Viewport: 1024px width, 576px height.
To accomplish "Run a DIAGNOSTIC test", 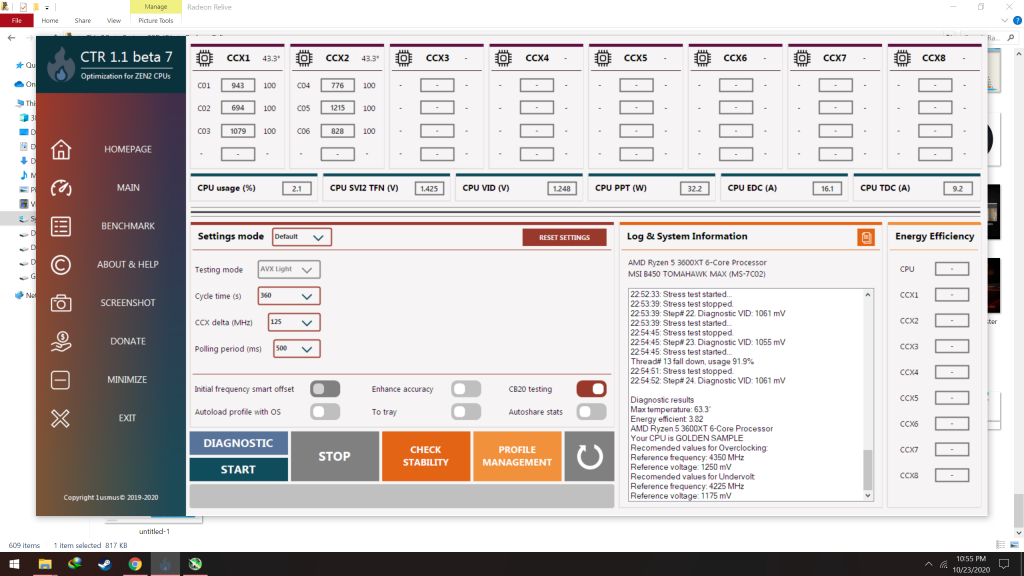I will (238, 442).
